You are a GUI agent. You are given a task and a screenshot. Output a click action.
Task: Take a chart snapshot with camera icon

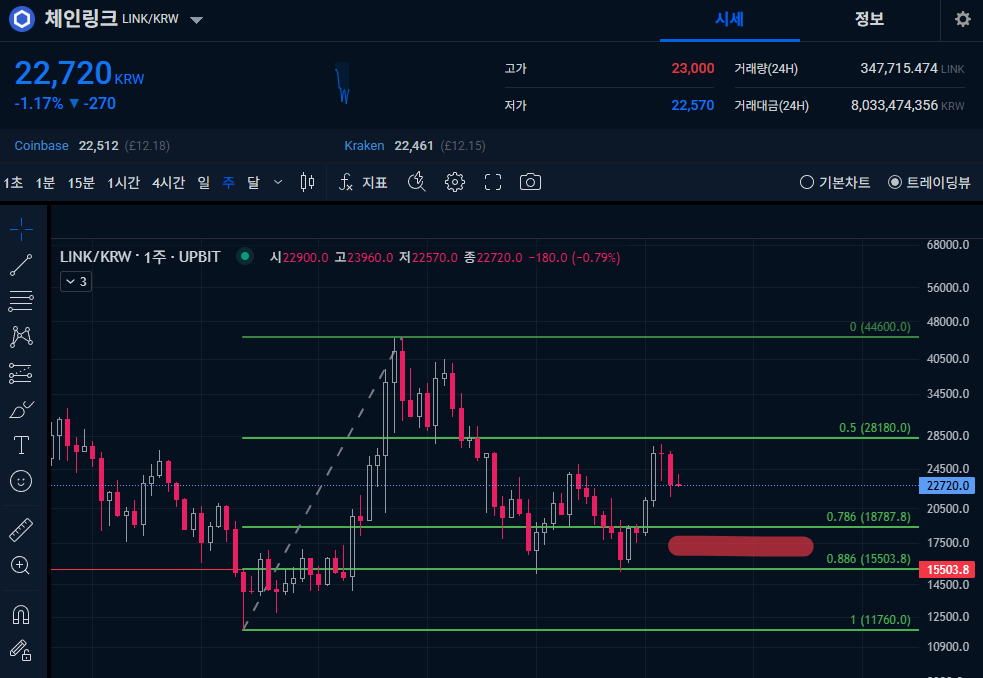[x=530, y=183]
